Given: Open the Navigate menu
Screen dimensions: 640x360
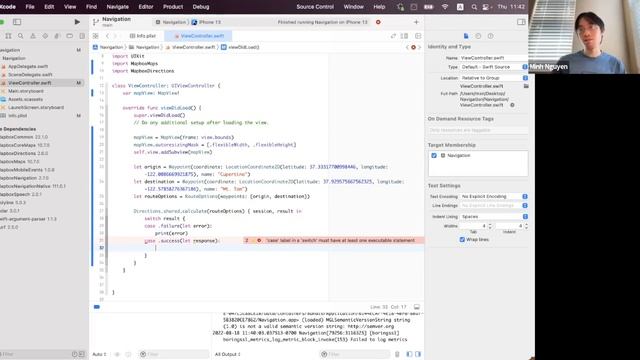Looking at the screenshot, I should (x=118, y=7).
